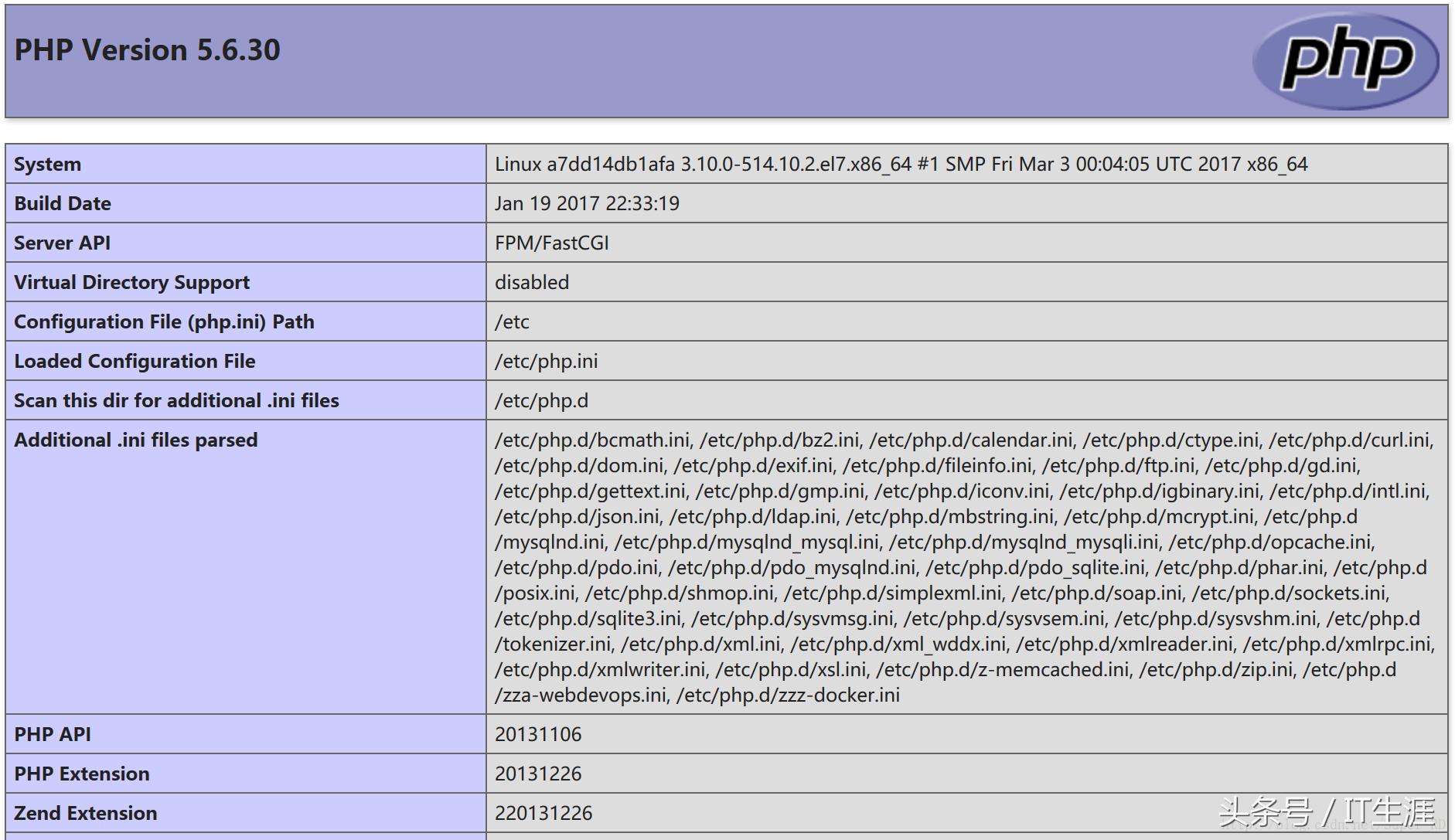Click the Configuration File (php.ini) Path label
The height and width of the screenshot is (840, 1455).
[164, 321]
